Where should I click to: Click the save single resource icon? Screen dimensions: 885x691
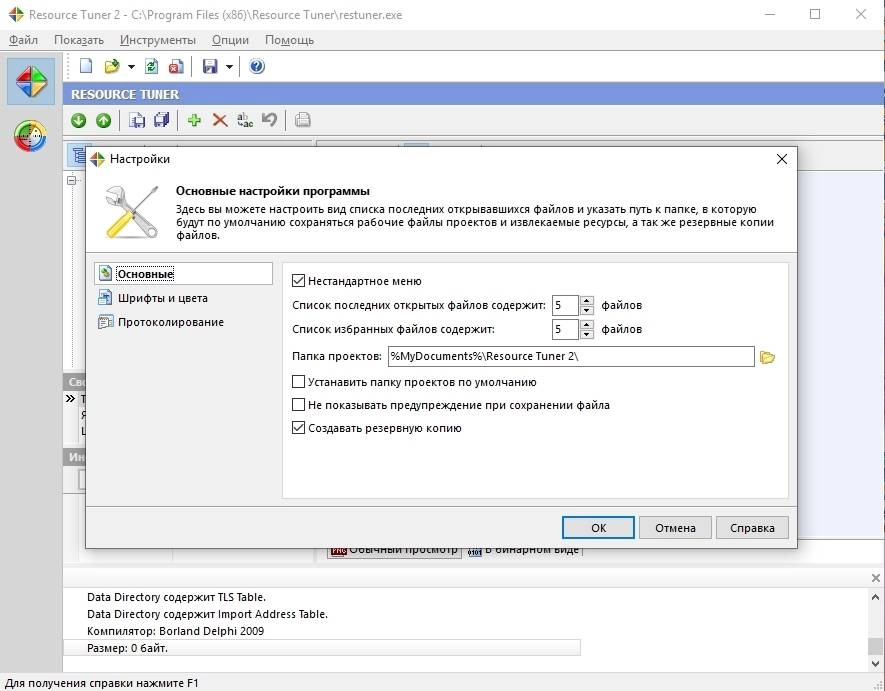pyautogui.click(x=137, y=120)
